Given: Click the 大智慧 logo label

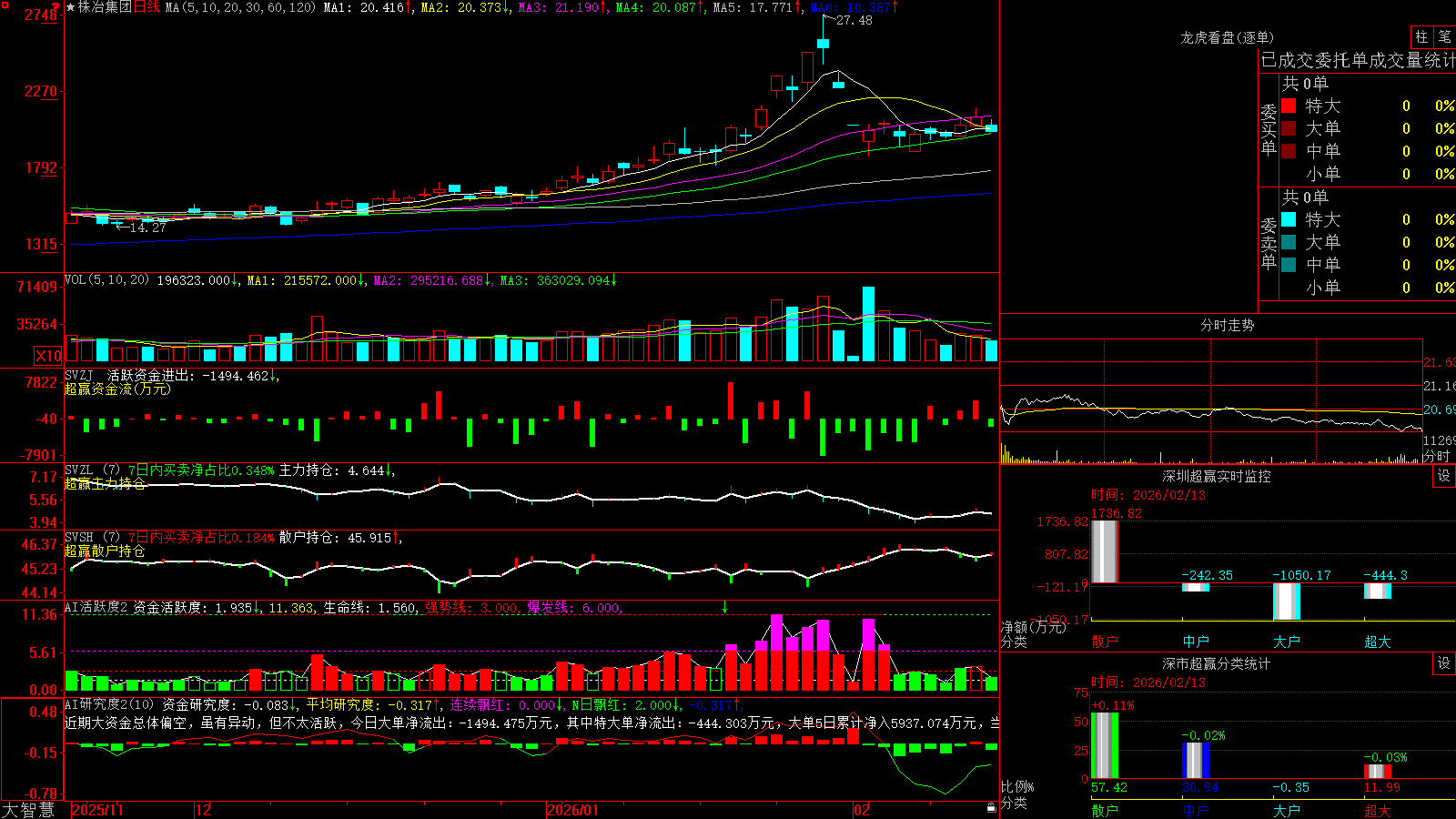Looking at the screenshot, I should [28, 810].
